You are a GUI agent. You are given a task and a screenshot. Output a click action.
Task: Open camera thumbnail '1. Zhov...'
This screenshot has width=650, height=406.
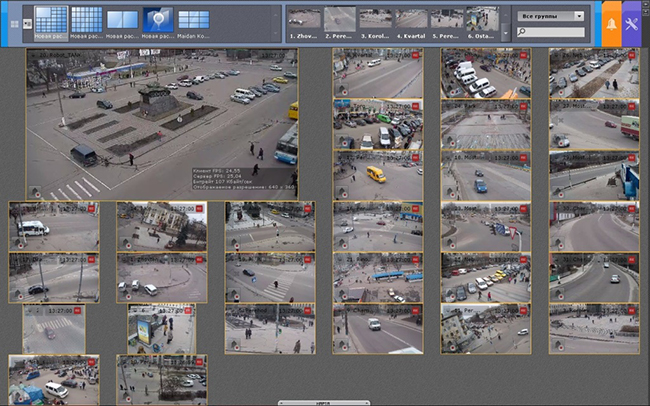304,21
